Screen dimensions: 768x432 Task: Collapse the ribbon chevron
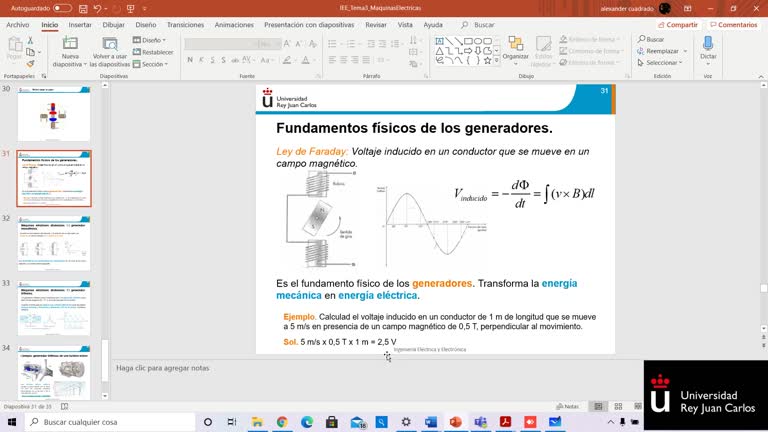click(x=761, y=76)
